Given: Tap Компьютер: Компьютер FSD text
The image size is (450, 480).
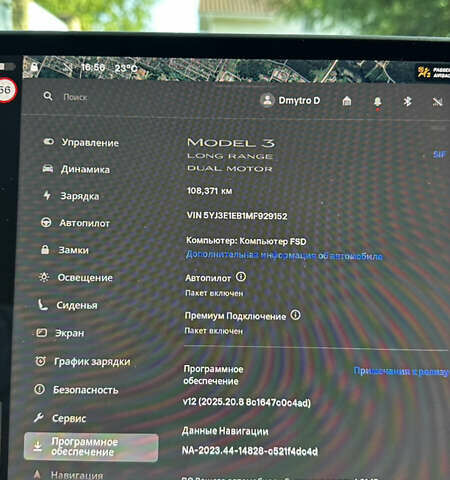Looking at the screenshot, I should (x=246, y=241).
